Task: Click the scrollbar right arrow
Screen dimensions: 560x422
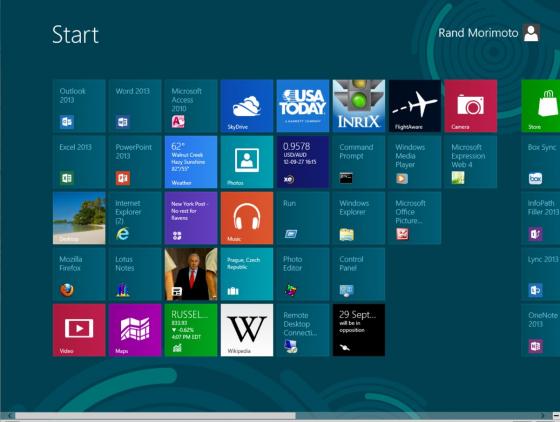Action: [543, 416]
